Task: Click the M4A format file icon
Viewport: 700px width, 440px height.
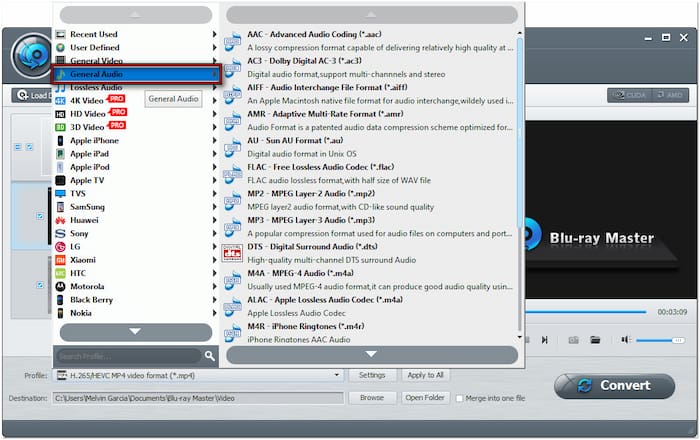Action: [232, 280]
